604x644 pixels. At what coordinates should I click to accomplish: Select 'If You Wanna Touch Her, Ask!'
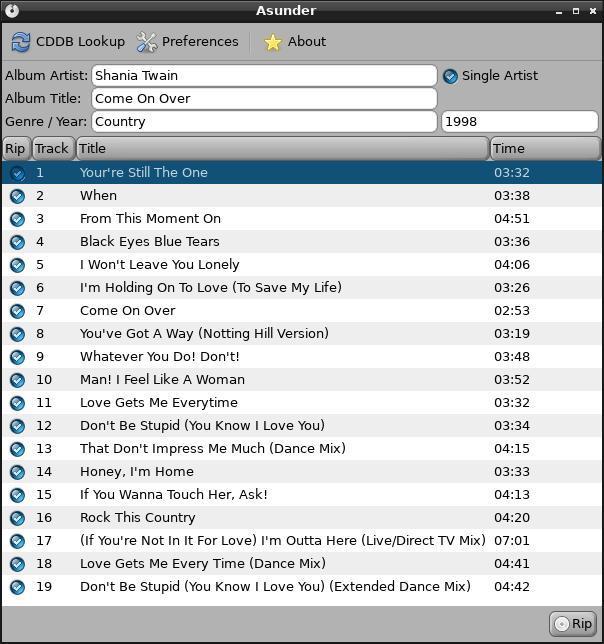click(x=174, y=494)
